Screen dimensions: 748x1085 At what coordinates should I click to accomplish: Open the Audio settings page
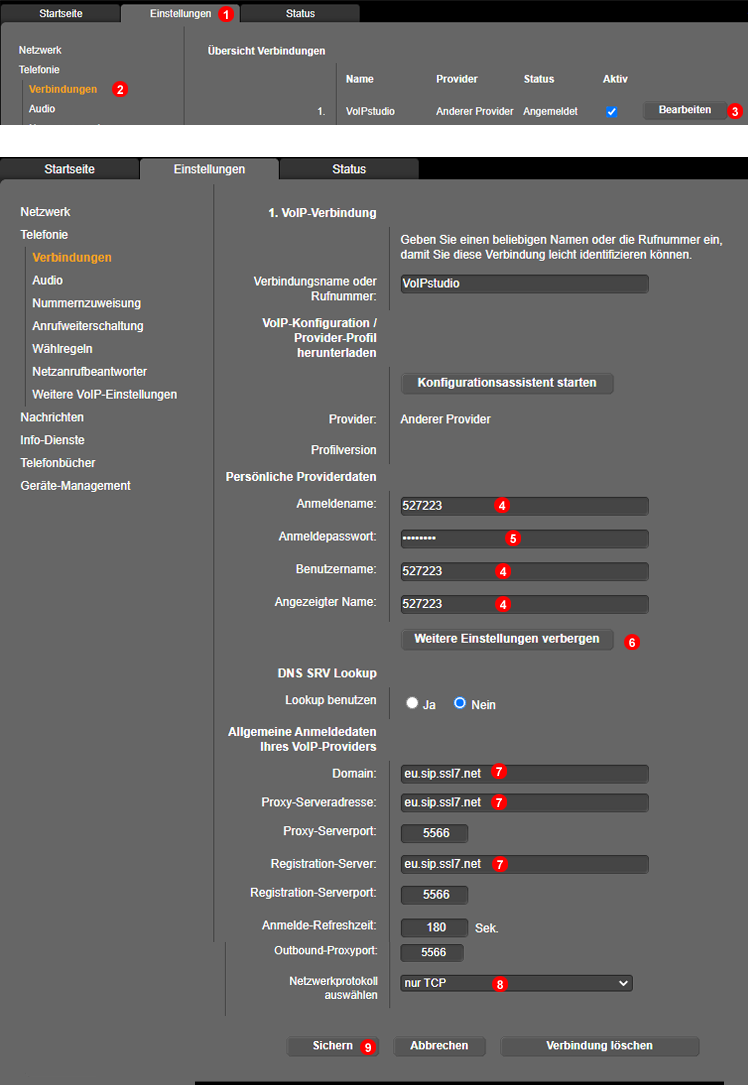(46, 280)
